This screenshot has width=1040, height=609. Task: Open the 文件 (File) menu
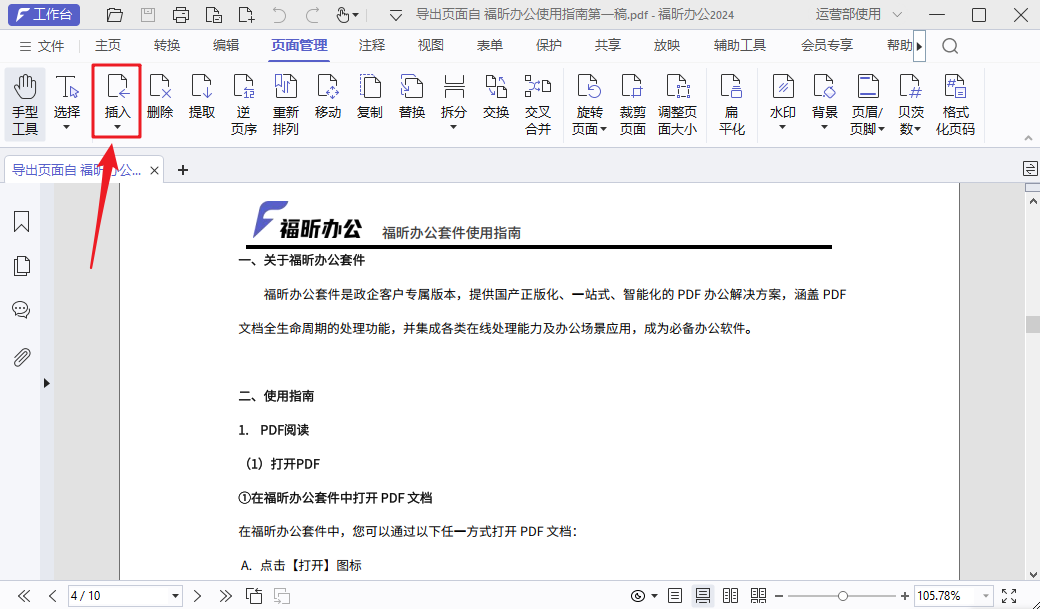42,46
